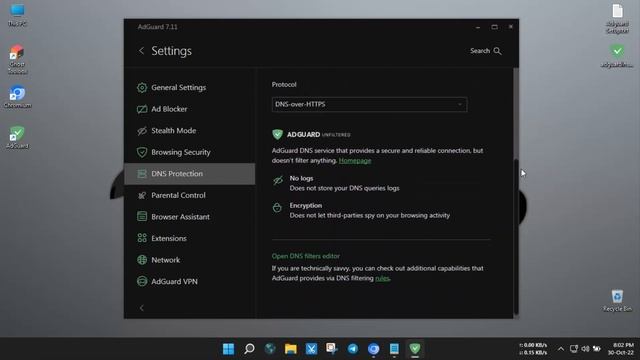The height and width of the screenshot is (360, 640).
Task: Select This PC desktop icon
Action: click(17, 16)
